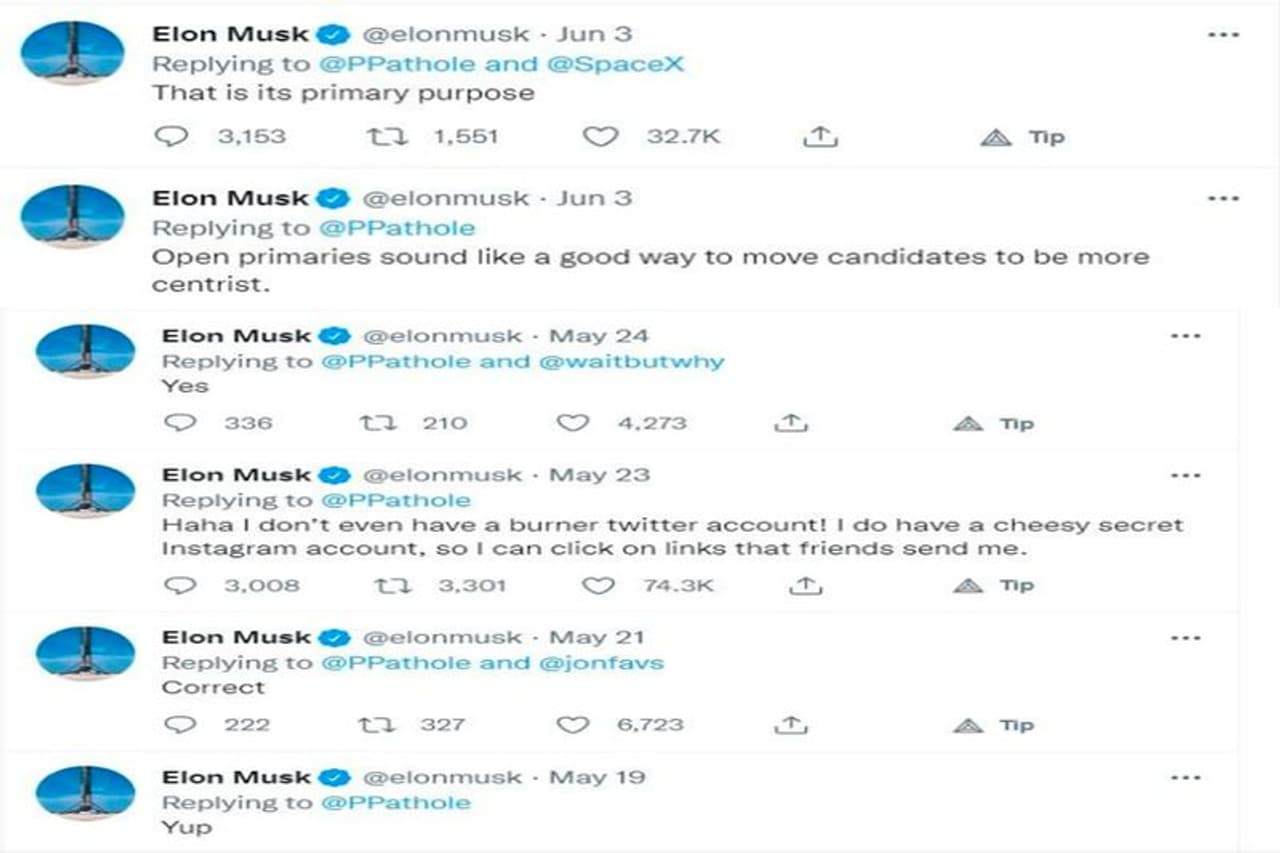1280x853 pixels.
Task: Tip on the May 23 Instagram account tweet
Action: (x=994, y=586)
